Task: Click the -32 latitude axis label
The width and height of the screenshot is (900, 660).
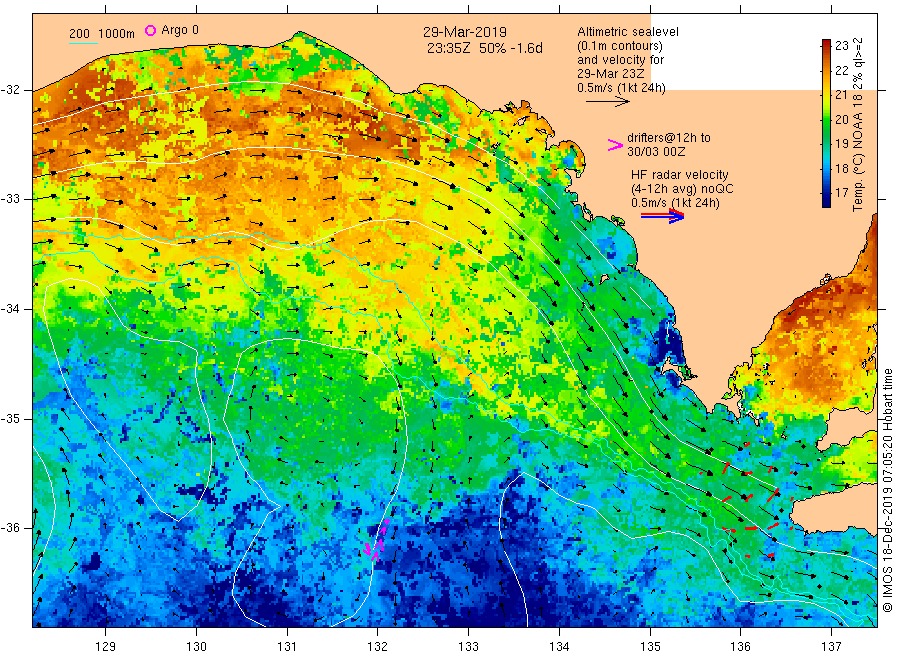Action: 10,90
